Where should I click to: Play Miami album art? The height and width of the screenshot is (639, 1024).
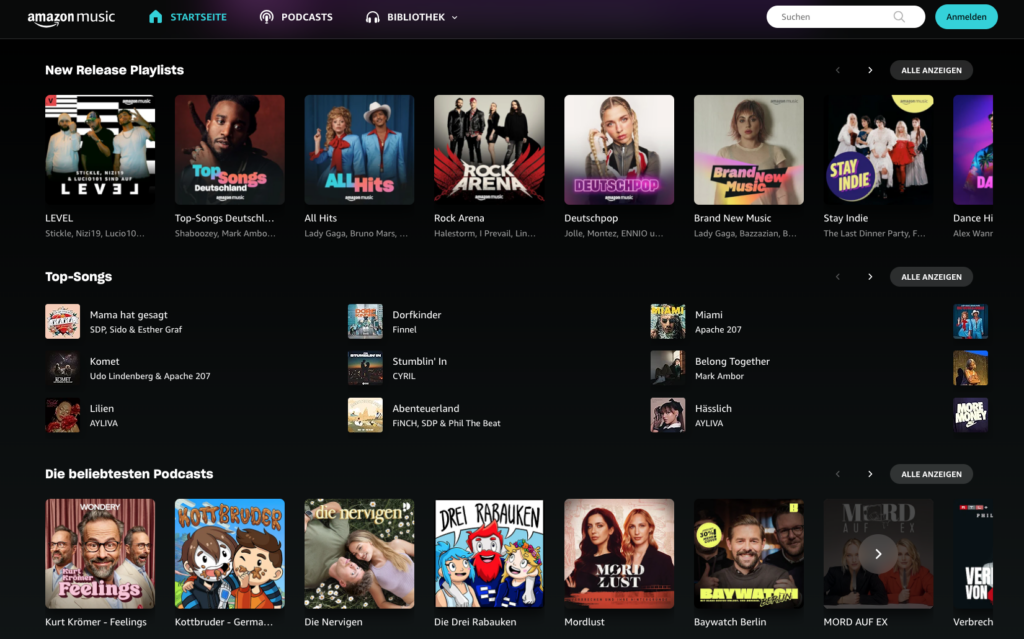tap(668, 321)
